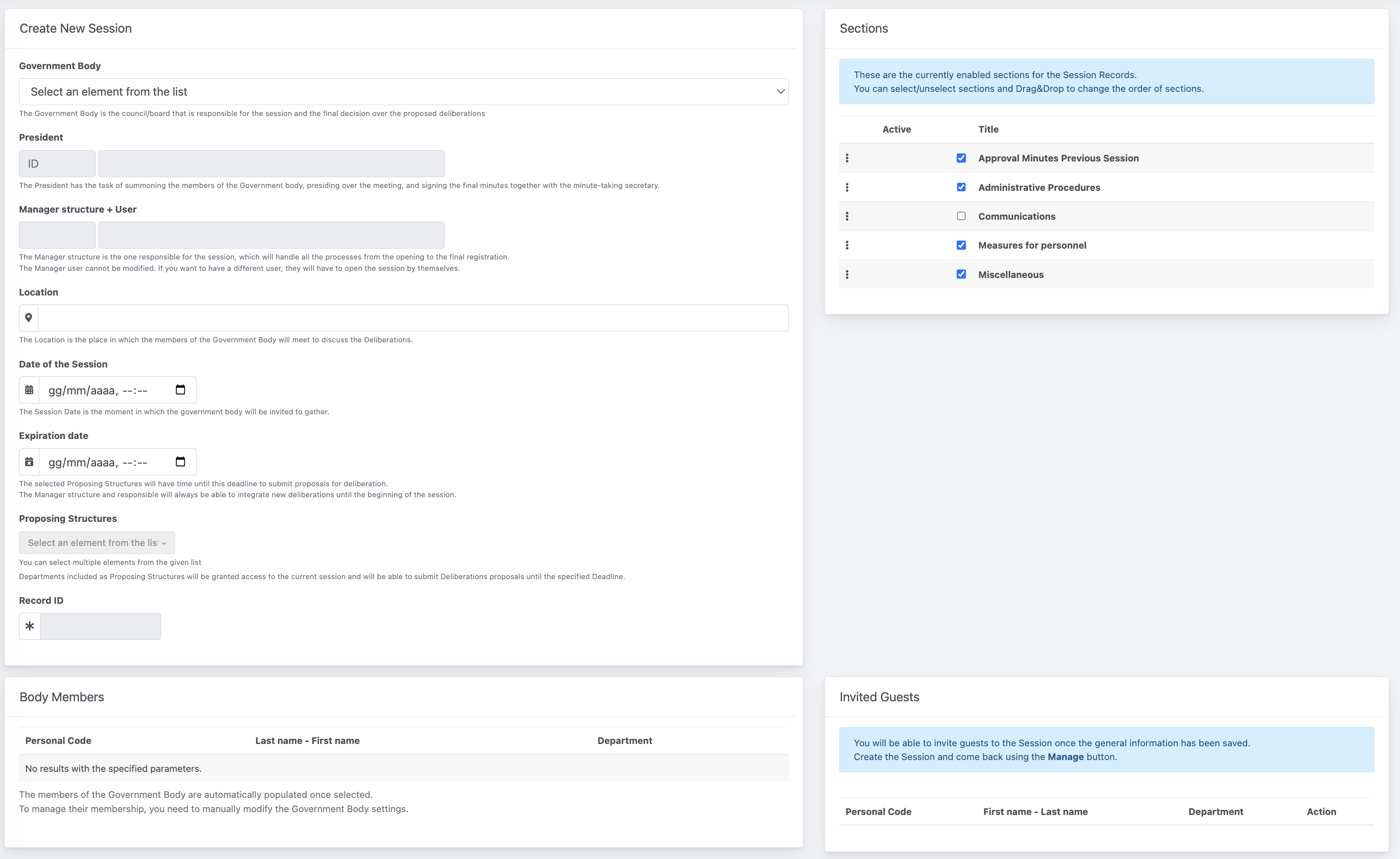
Task: Toggle the Communications section checkbox
Action: (960, 216)
